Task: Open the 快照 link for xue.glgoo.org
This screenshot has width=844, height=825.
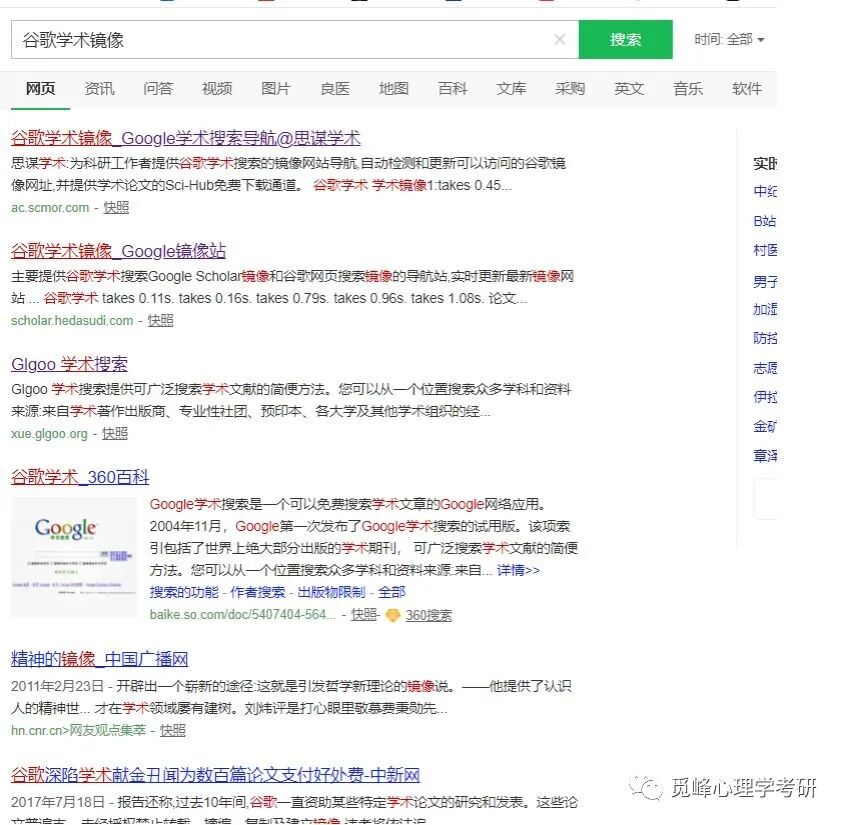Action: [115, 434]
